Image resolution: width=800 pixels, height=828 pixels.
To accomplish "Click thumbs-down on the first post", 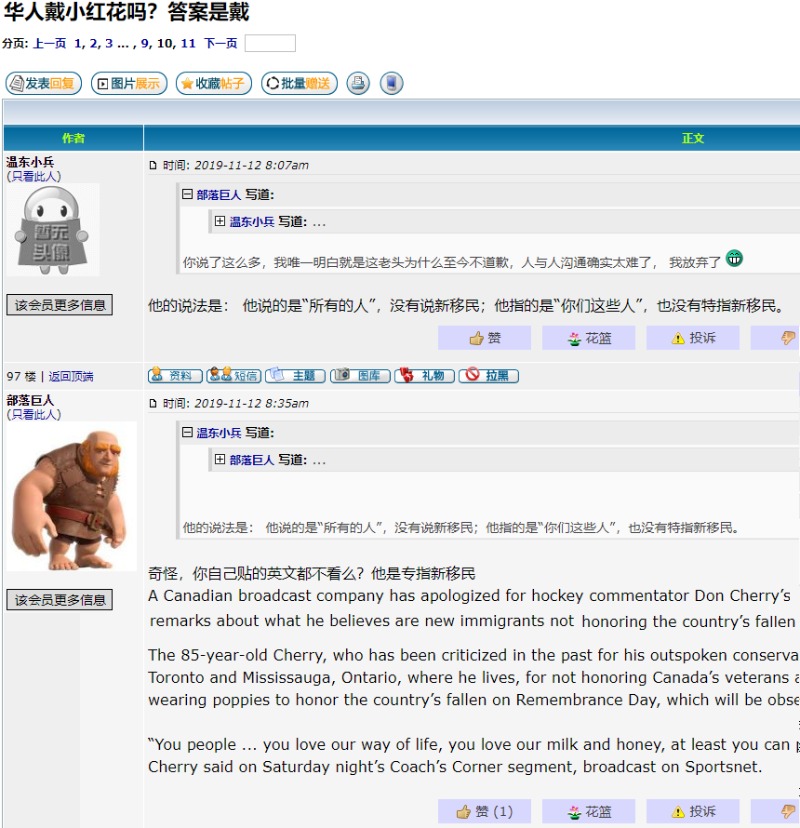I will 787,338.
